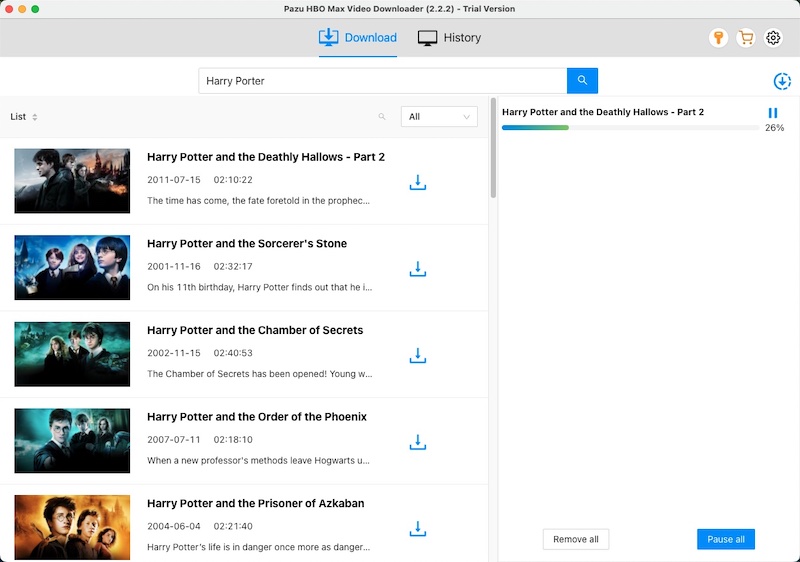Click description starting 'On his 11th birthday'
Screen dimensions: 800x562
point(260,287)
